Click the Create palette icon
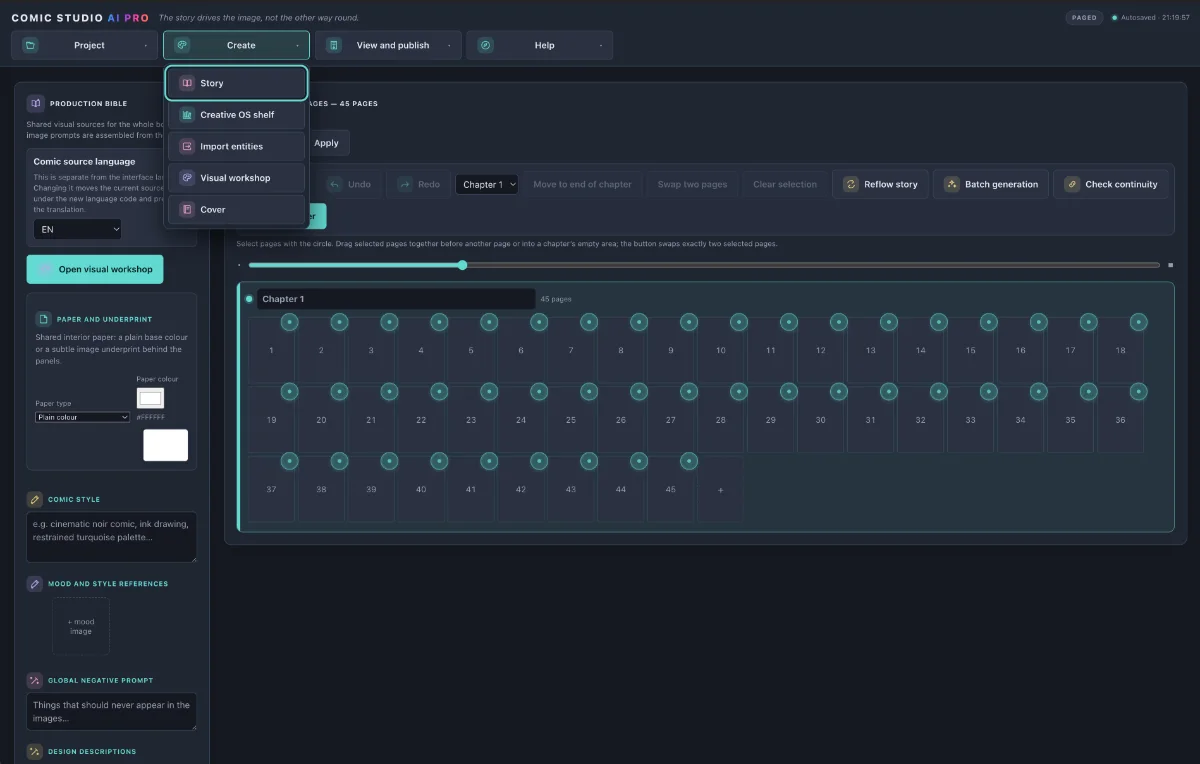The image size is (1200, 764). (182, 45)
